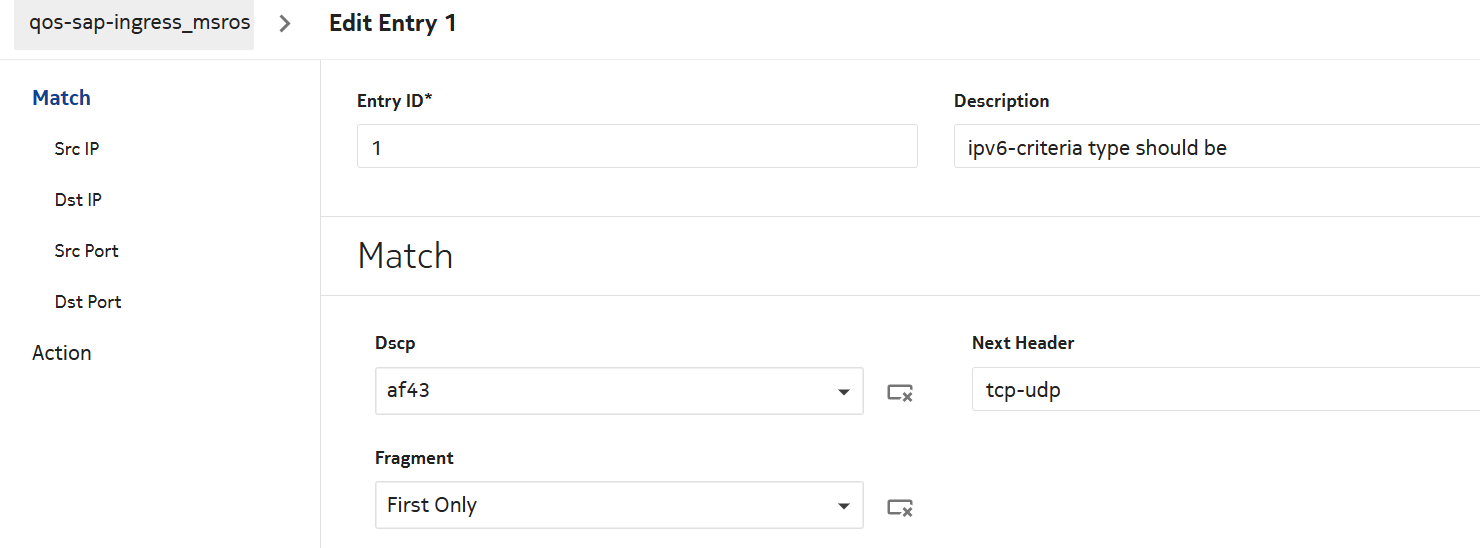This screenshot has width=1480, height=548.
Task: Click the large Match section heading
Action: point(405,256)
